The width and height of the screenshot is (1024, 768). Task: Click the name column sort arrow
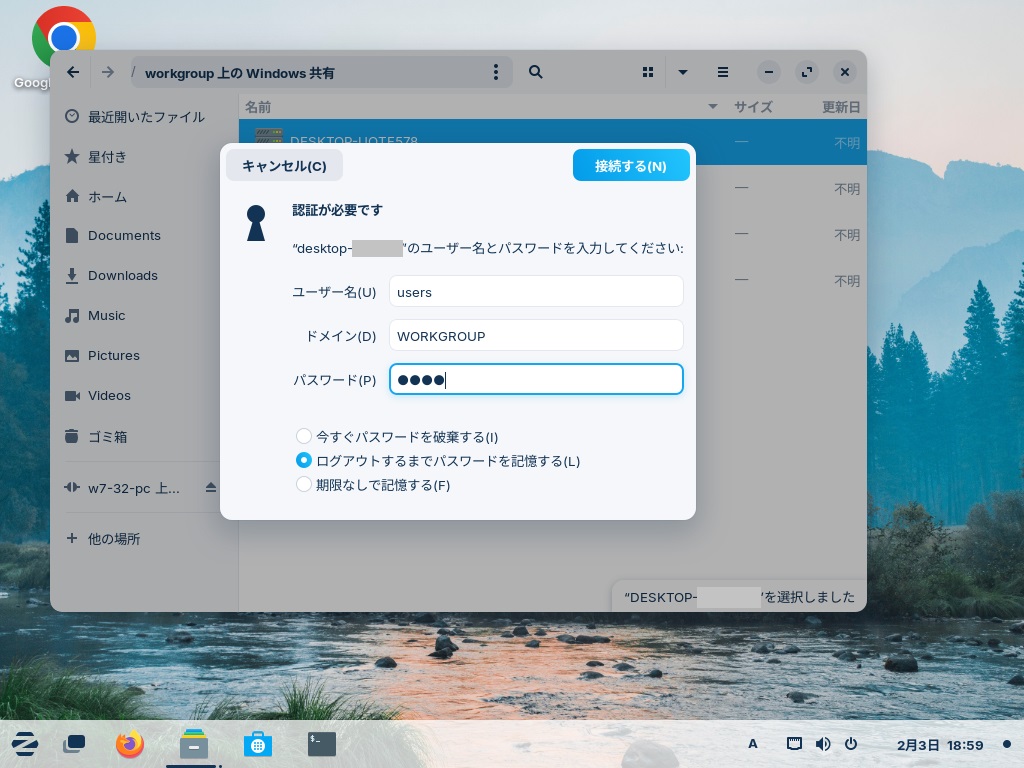click(713, 107)
